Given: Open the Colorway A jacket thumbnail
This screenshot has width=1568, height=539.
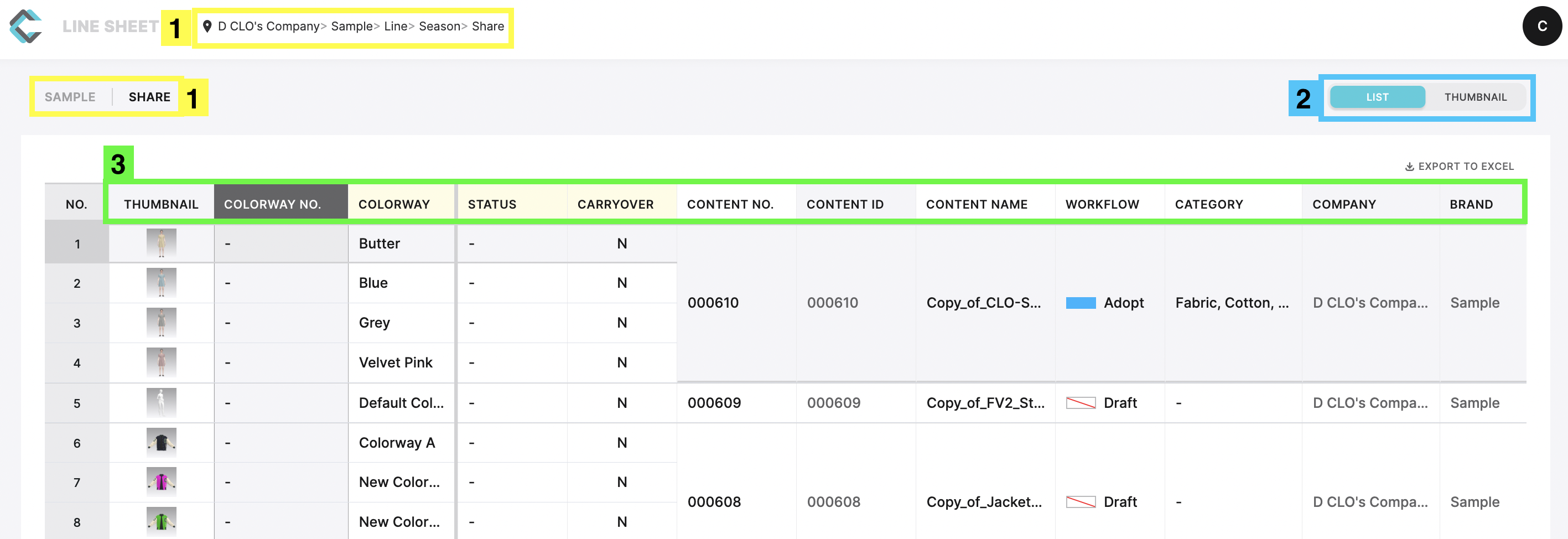Looking at the screenshot, I should [x=162, y=443].
